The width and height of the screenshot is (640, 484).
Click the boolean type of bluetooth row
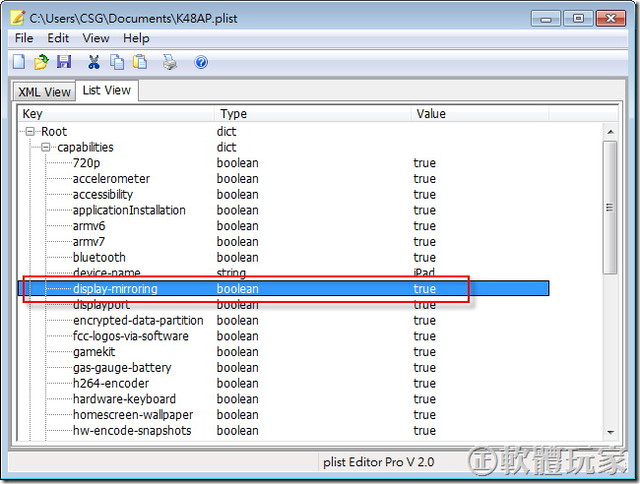coord(238,258)
